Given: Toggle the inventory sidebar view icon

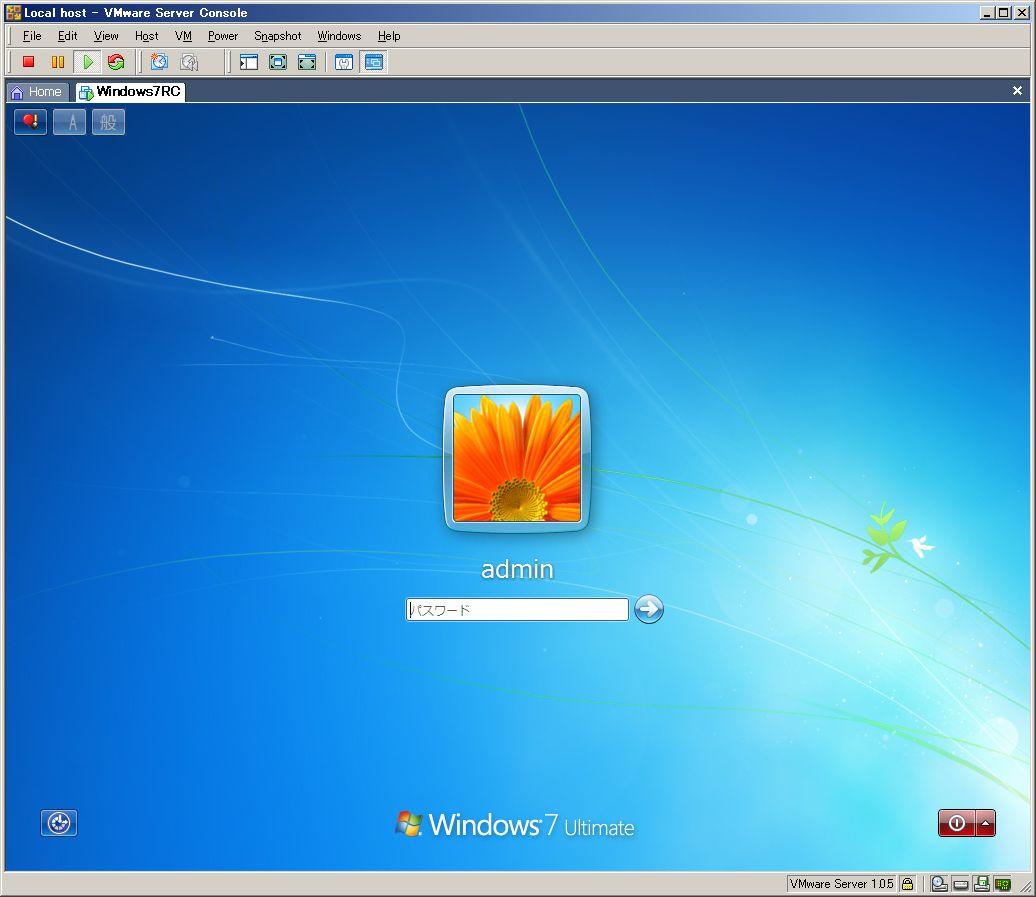Looking at the screenshot, I should 249,62.
